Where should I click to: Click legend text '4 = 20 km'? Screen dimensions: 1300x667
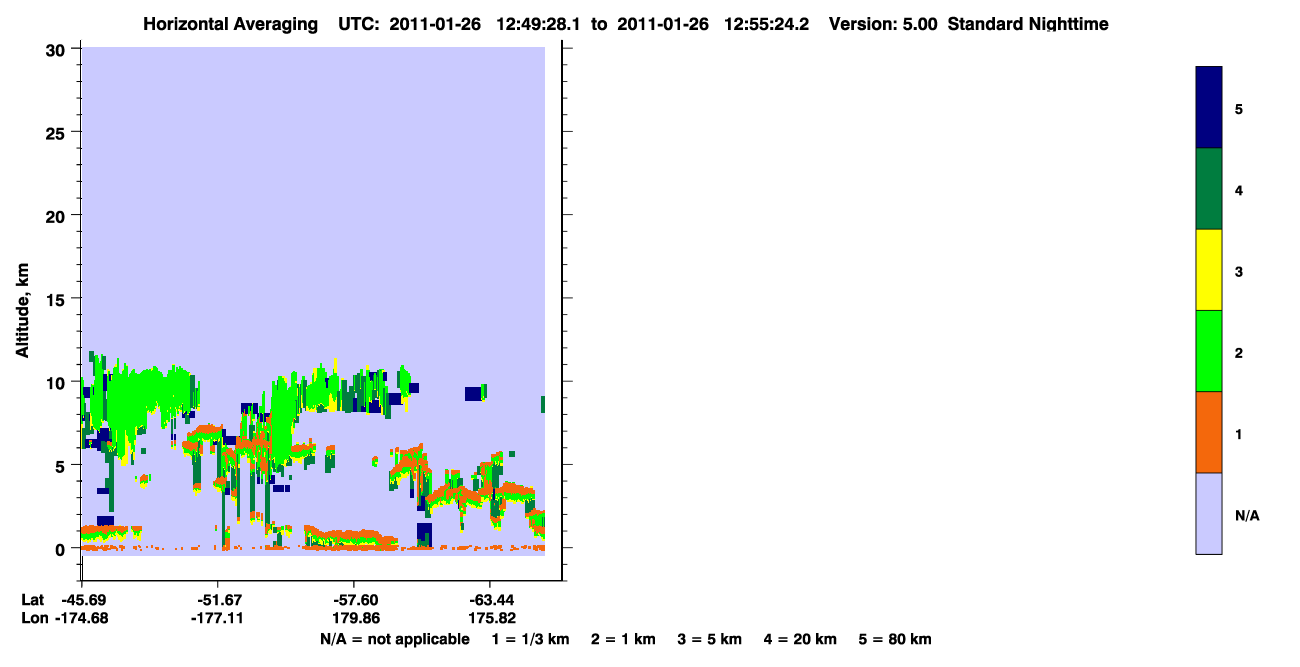[802, 639]
